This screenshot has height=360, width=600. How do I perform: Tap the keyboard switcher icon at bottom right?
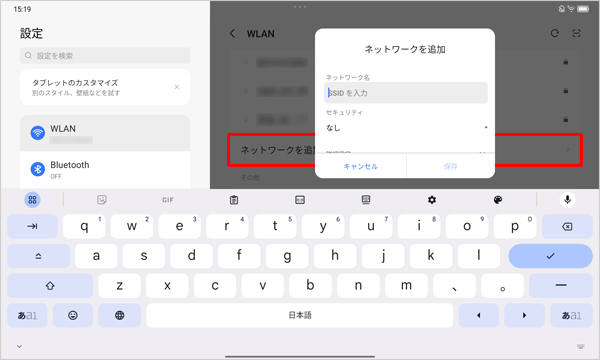click(x=580, y=347)
